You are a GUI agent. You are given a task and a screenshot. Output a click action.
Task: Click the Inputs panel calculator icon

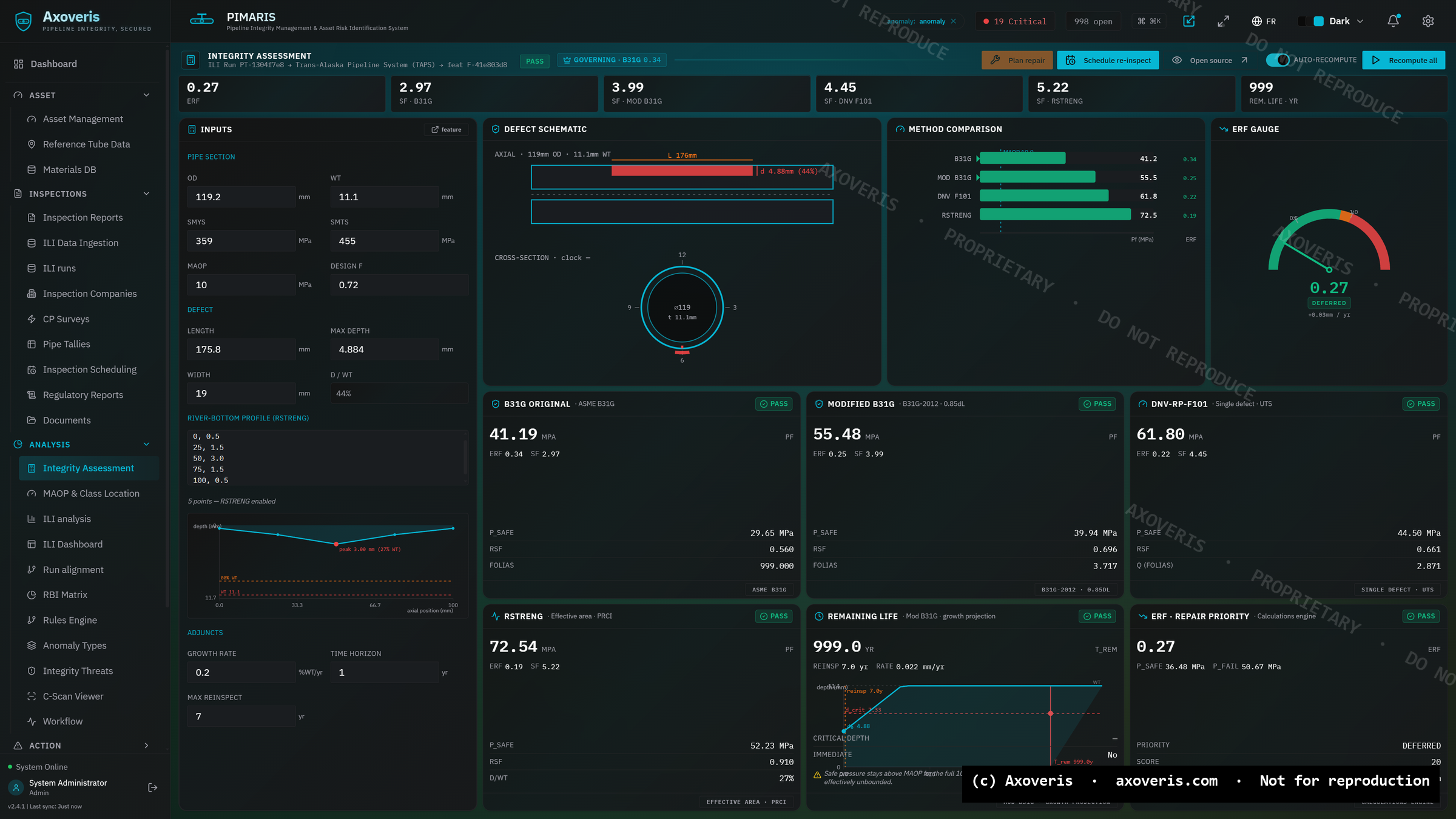[x=192, y=129]
